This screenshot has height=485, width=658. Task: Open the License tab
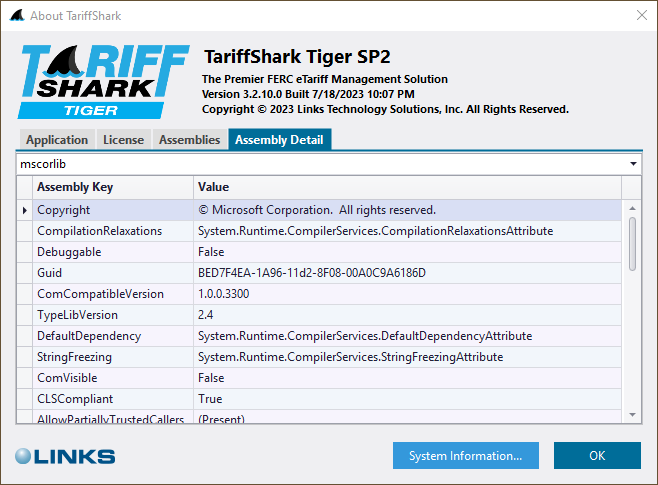point(123,140)
